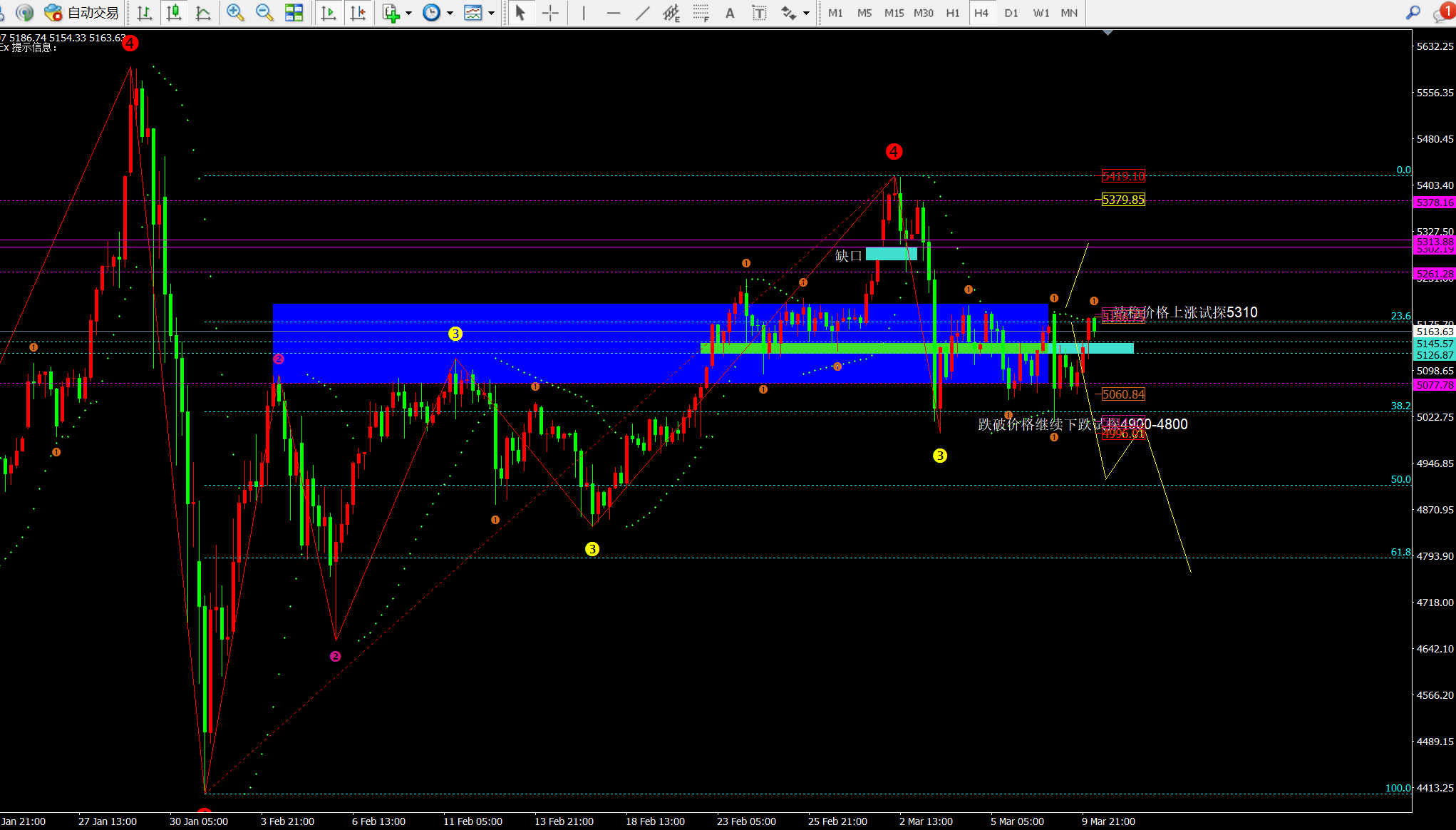The width and height of the screenshot is (1456, 830).
Task: Open the periodicity clock dropdown arrow
Action: coord(450,13)
